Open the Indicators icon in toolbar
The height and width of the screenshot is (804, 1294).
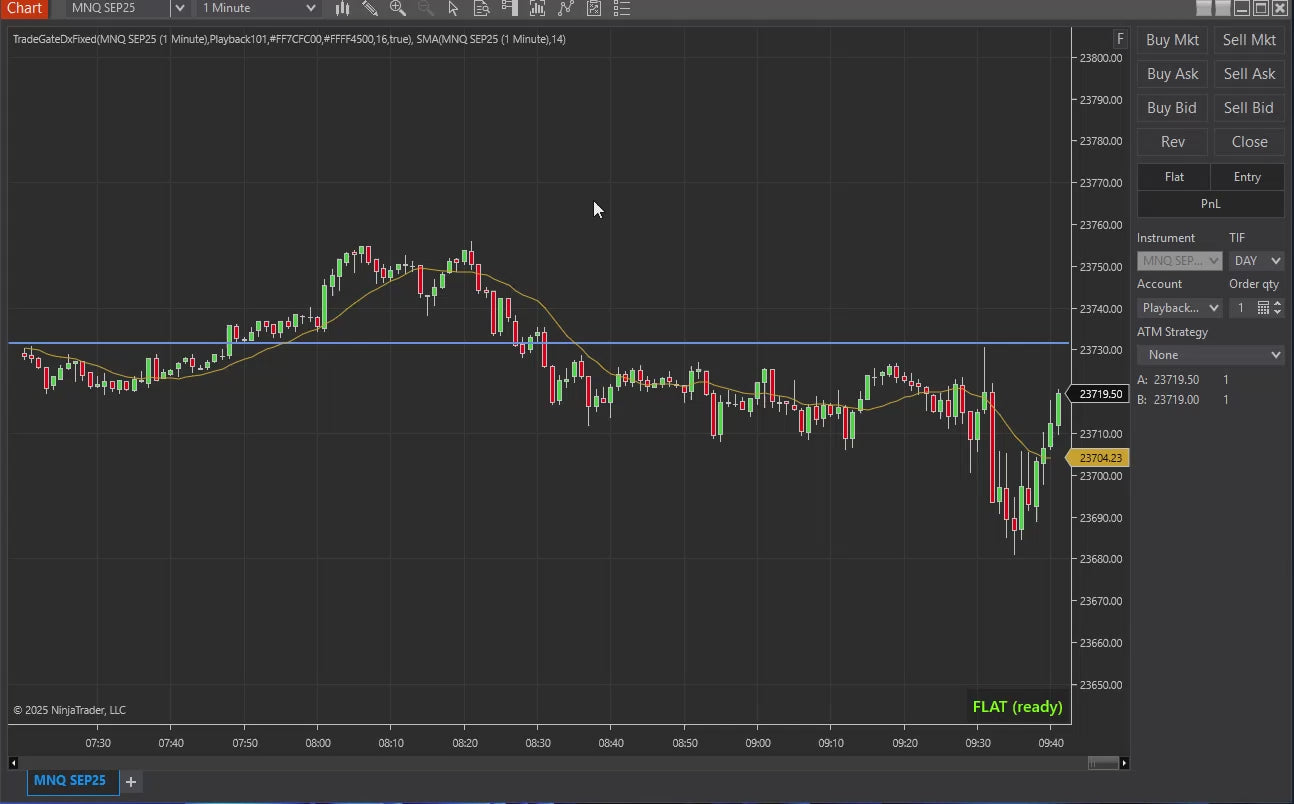pyautogui.click(x=538, y=9)
